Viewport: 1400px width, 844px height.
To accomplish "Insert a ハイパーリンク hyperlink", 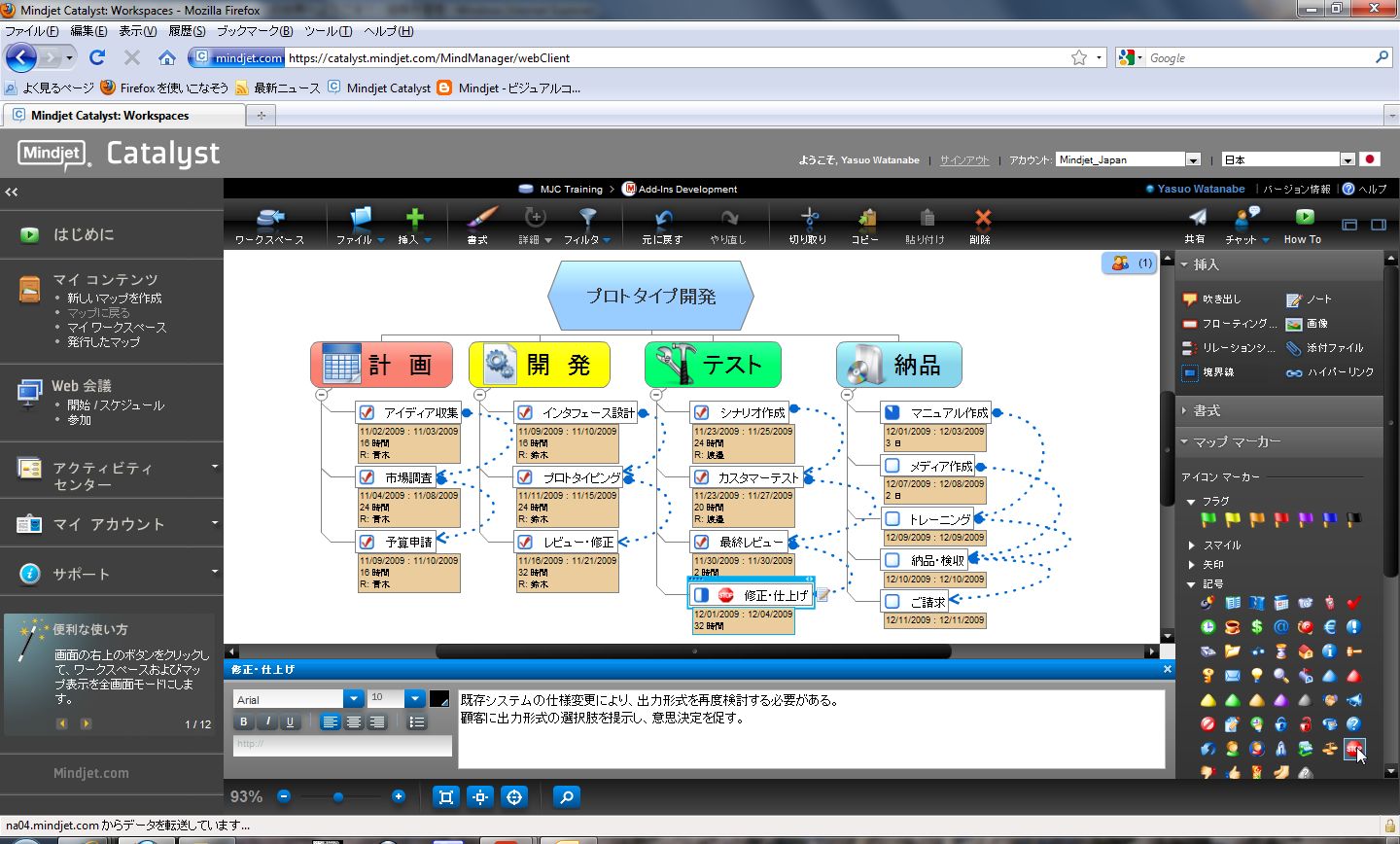I will tap(1330, 372).
